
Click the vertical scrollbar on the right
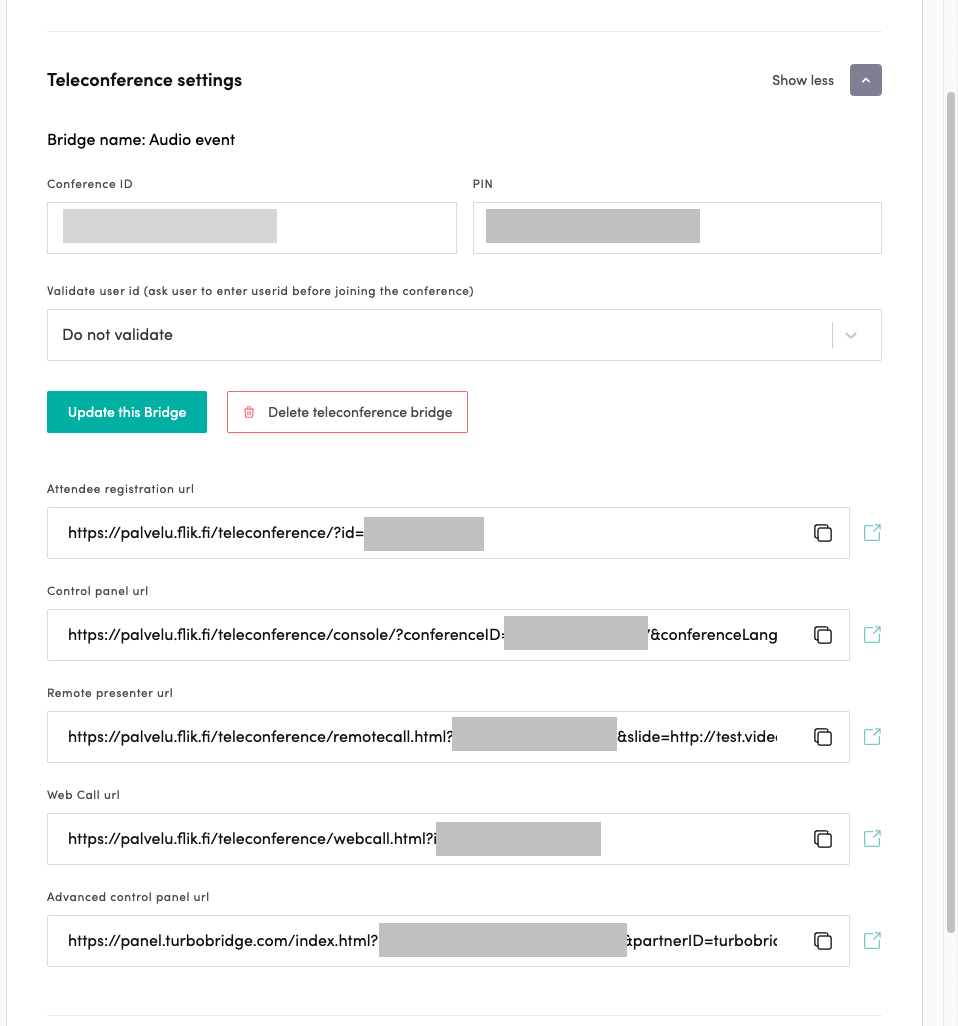pyautogui.click(x=950, y=500)
